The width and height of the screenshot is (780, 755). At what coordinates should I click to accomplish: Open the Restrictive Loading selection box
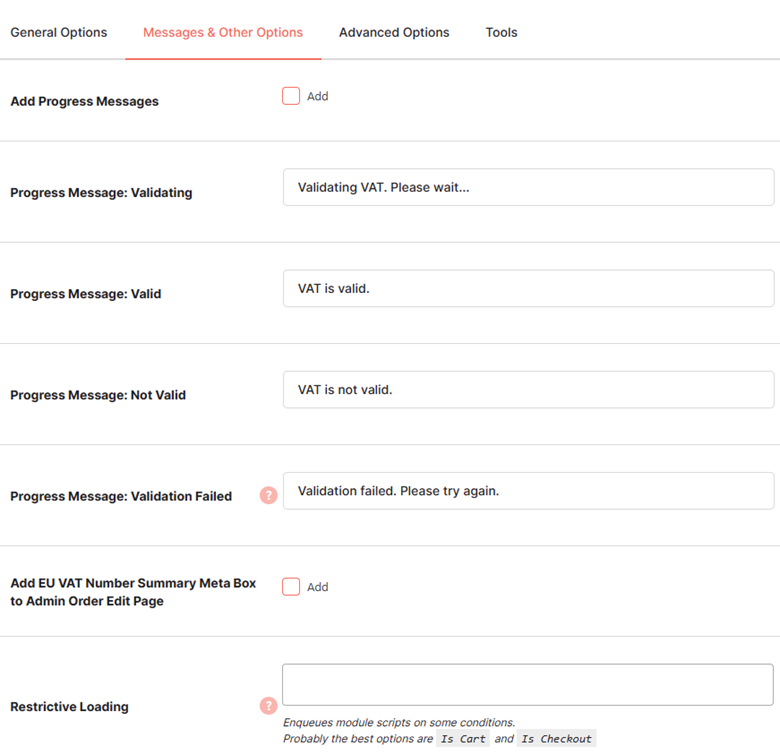[x=528, y=684]
